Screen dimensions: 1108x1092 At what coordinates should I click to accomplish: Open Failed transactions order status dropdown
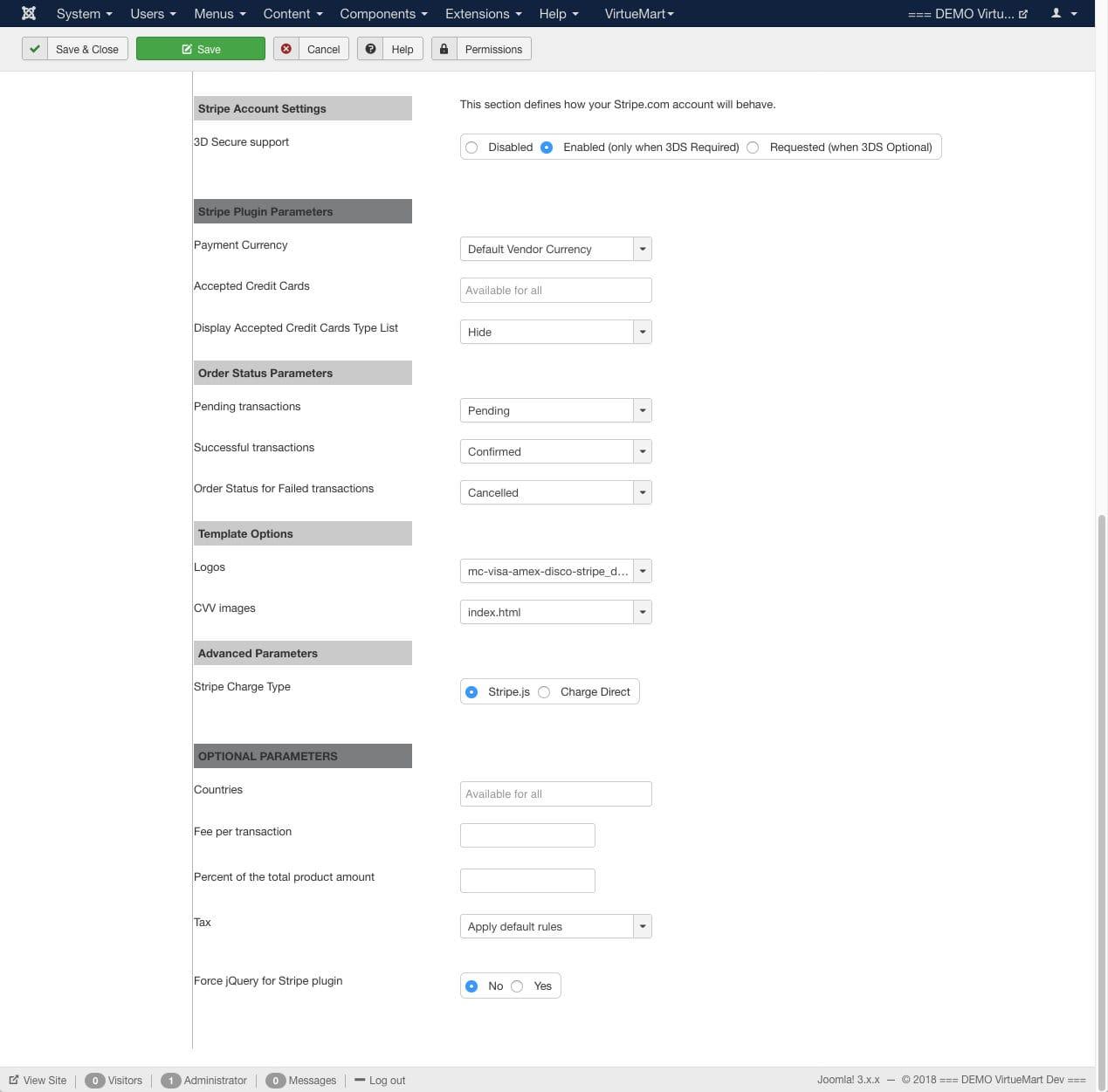point(555,492)
